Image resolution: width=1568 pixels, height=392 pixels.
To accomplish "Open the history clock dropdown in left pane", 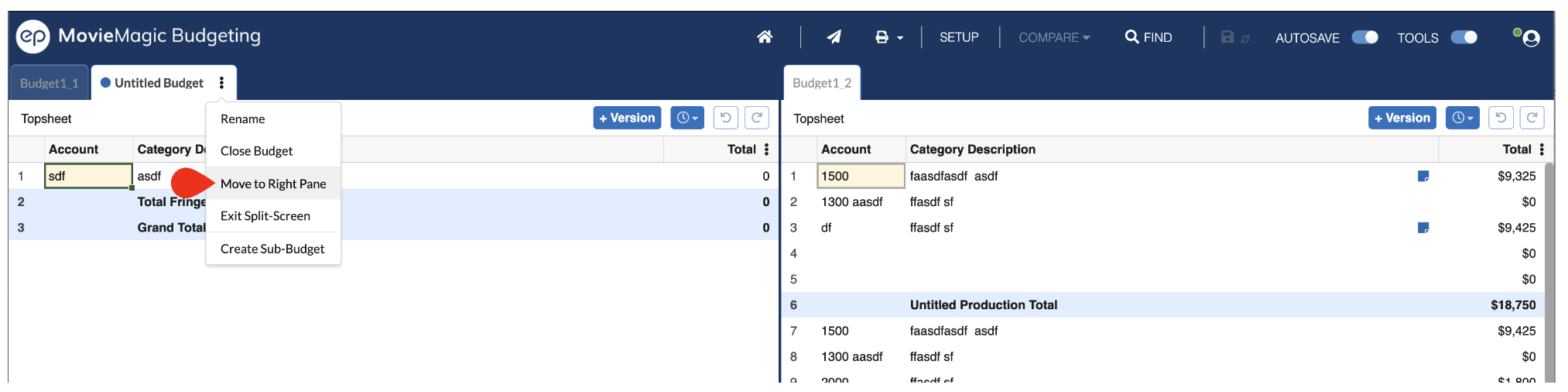I will pyautogui.click(x=687, y=118).
